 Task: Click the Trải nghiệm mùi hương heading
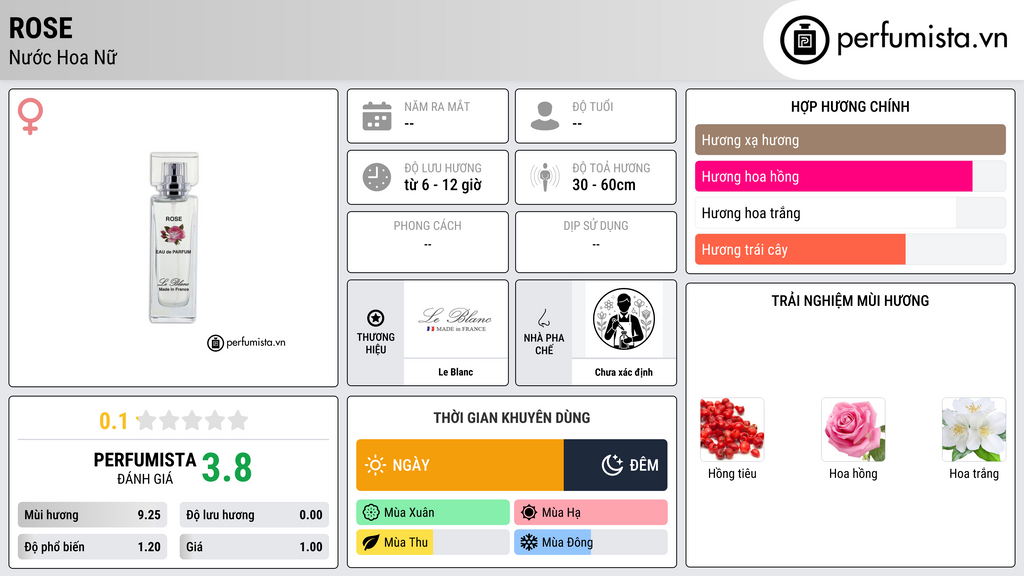click(x=850, y=300)
